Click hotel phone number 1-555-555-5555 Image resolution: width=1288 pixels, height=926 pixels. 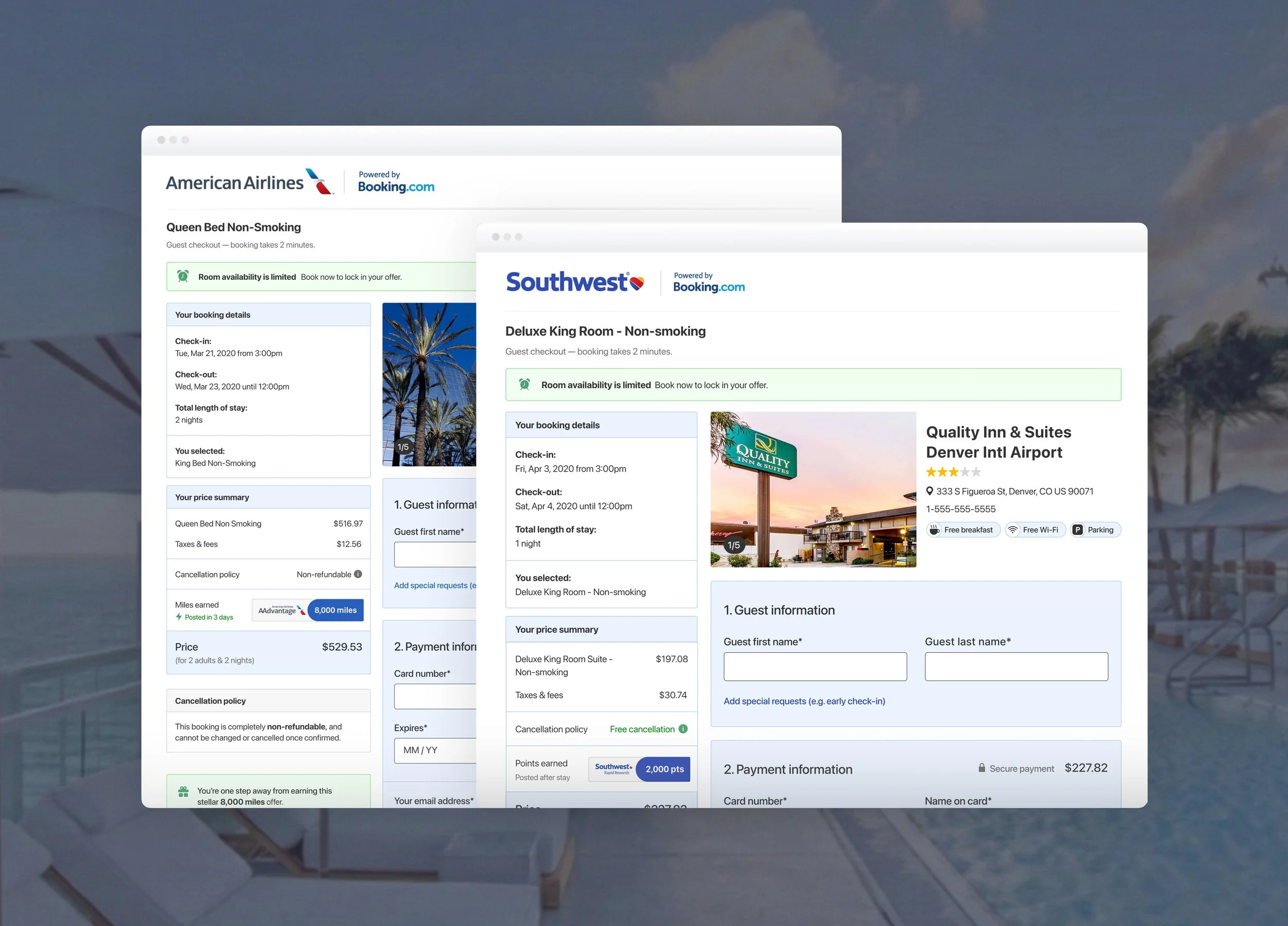coord(960,509)
